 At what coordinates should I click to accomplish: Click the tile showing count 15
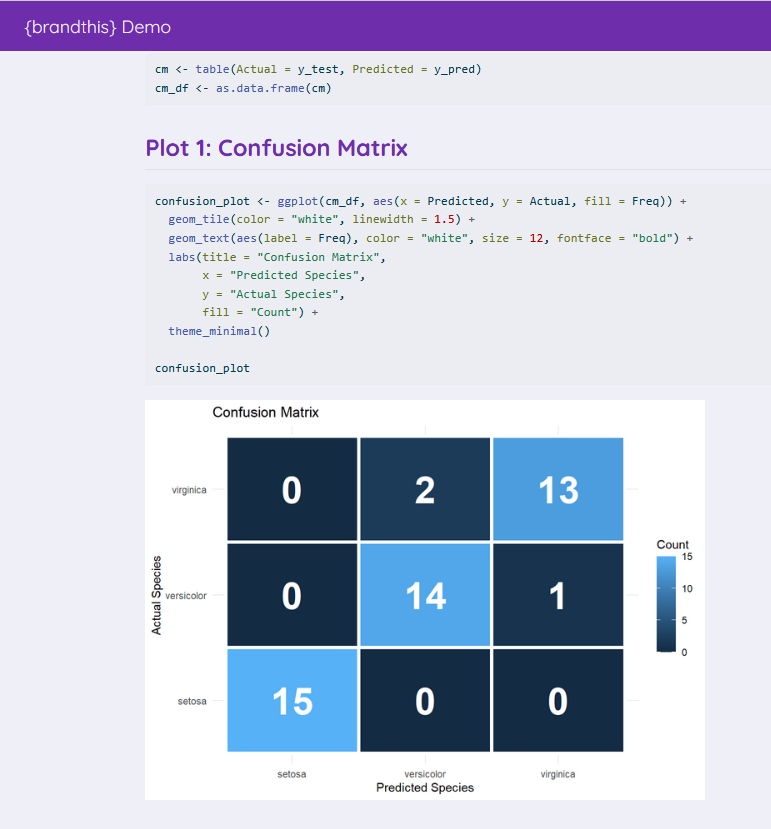tap(292, 700)
